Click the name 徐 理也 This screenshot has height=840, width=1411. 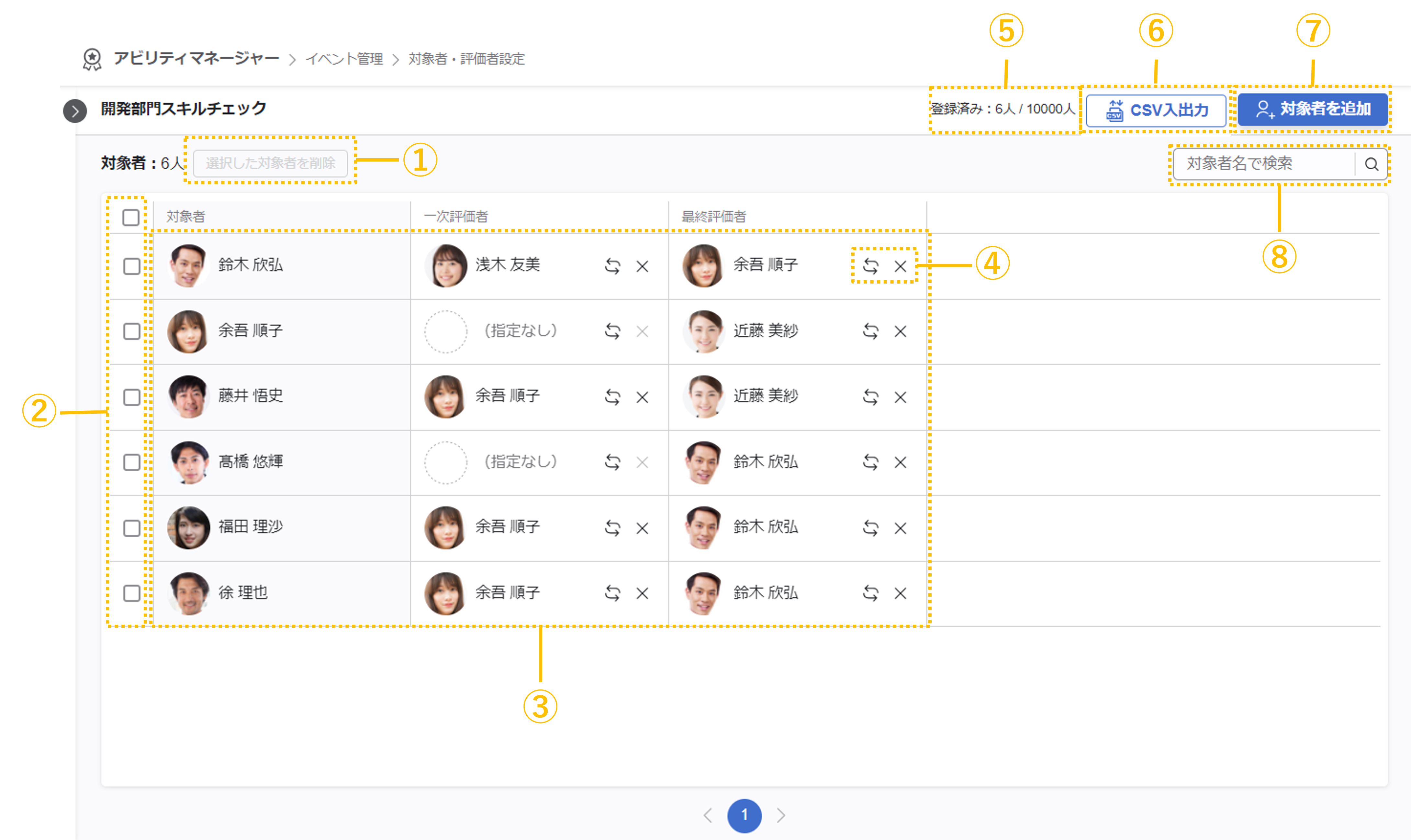[x=243, y=593]
